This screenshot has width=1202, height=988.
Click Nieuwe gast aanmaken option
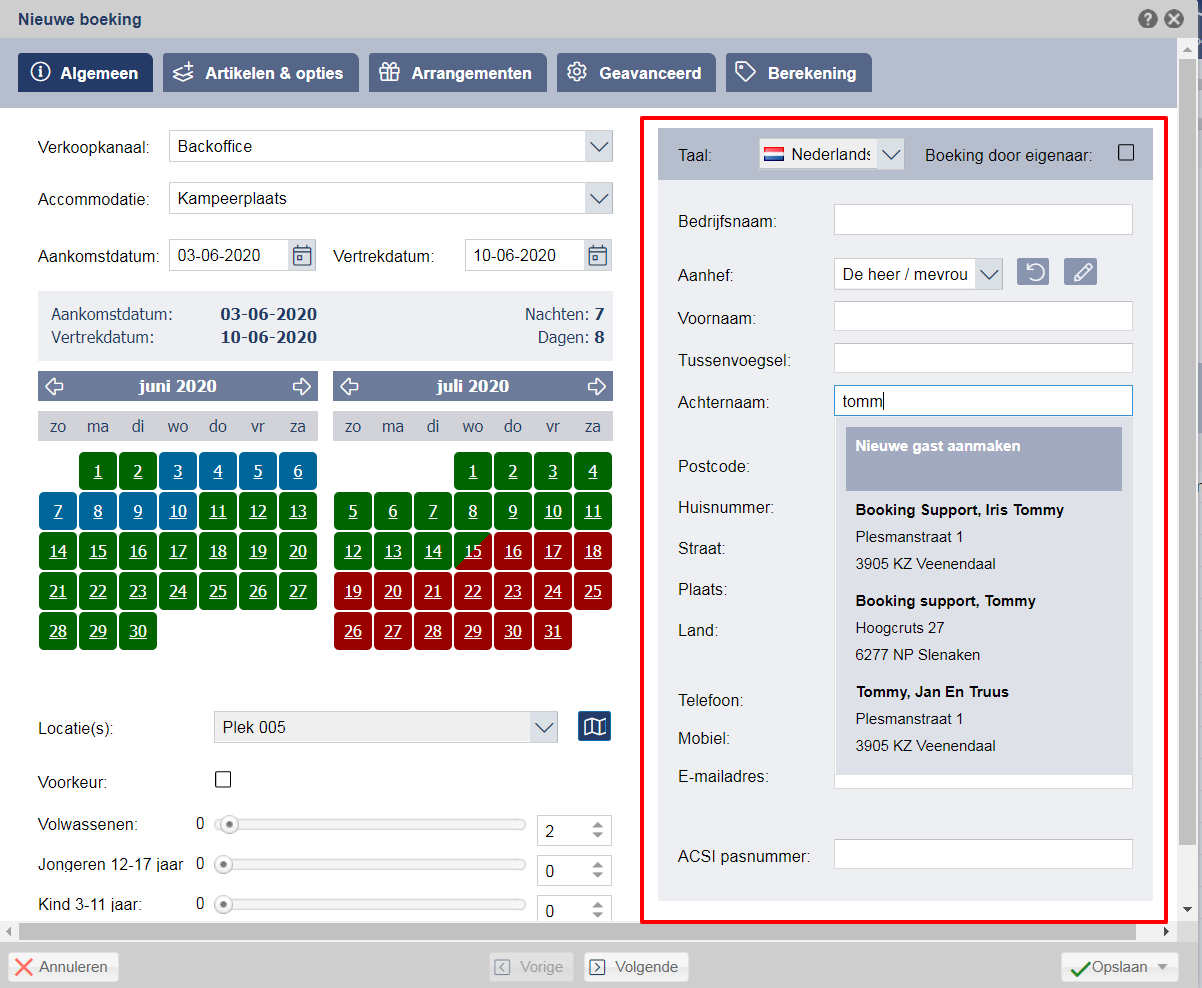click(984, 459)
